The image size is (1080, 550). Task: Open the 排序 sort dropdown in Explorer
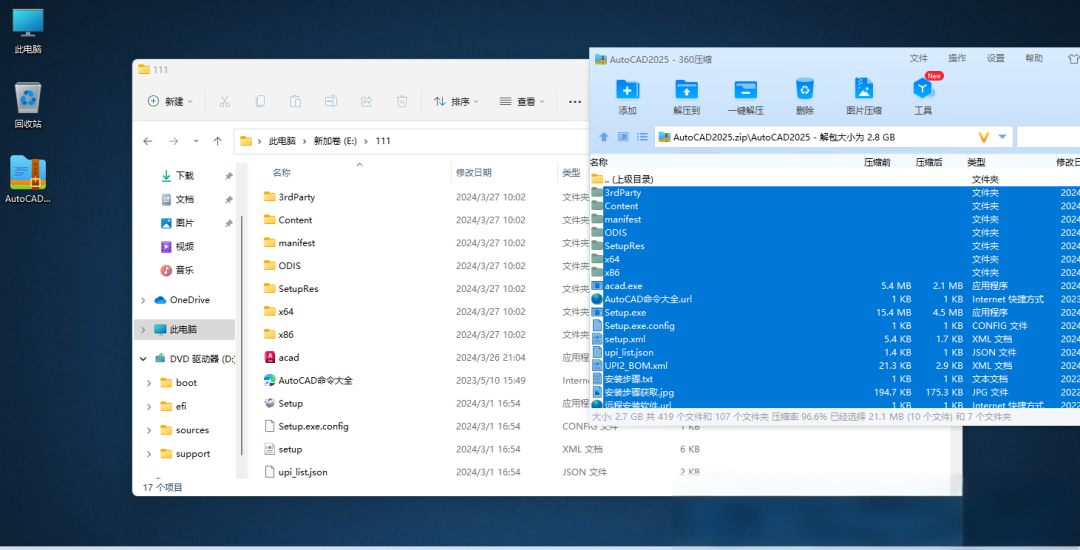[x=456, y=101]
